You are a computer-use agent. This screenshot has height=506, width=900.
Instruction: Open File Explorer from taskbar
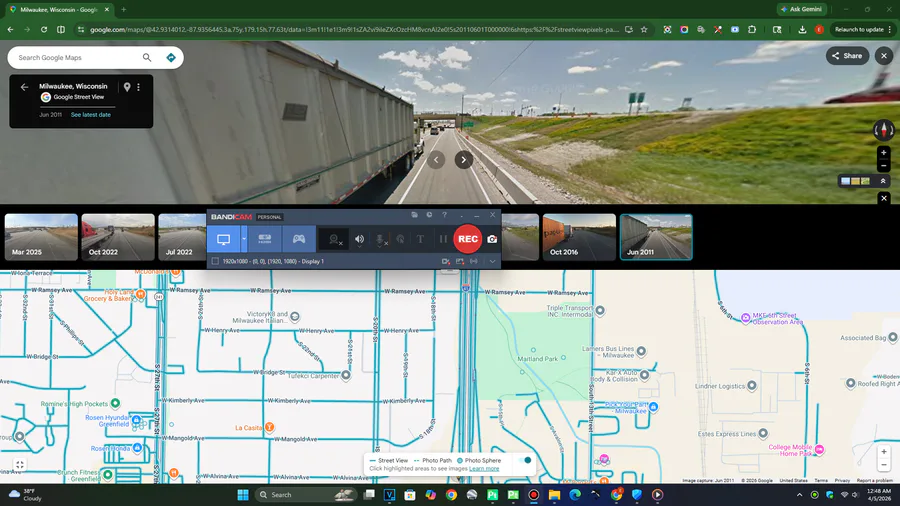[x=554, y=495]
